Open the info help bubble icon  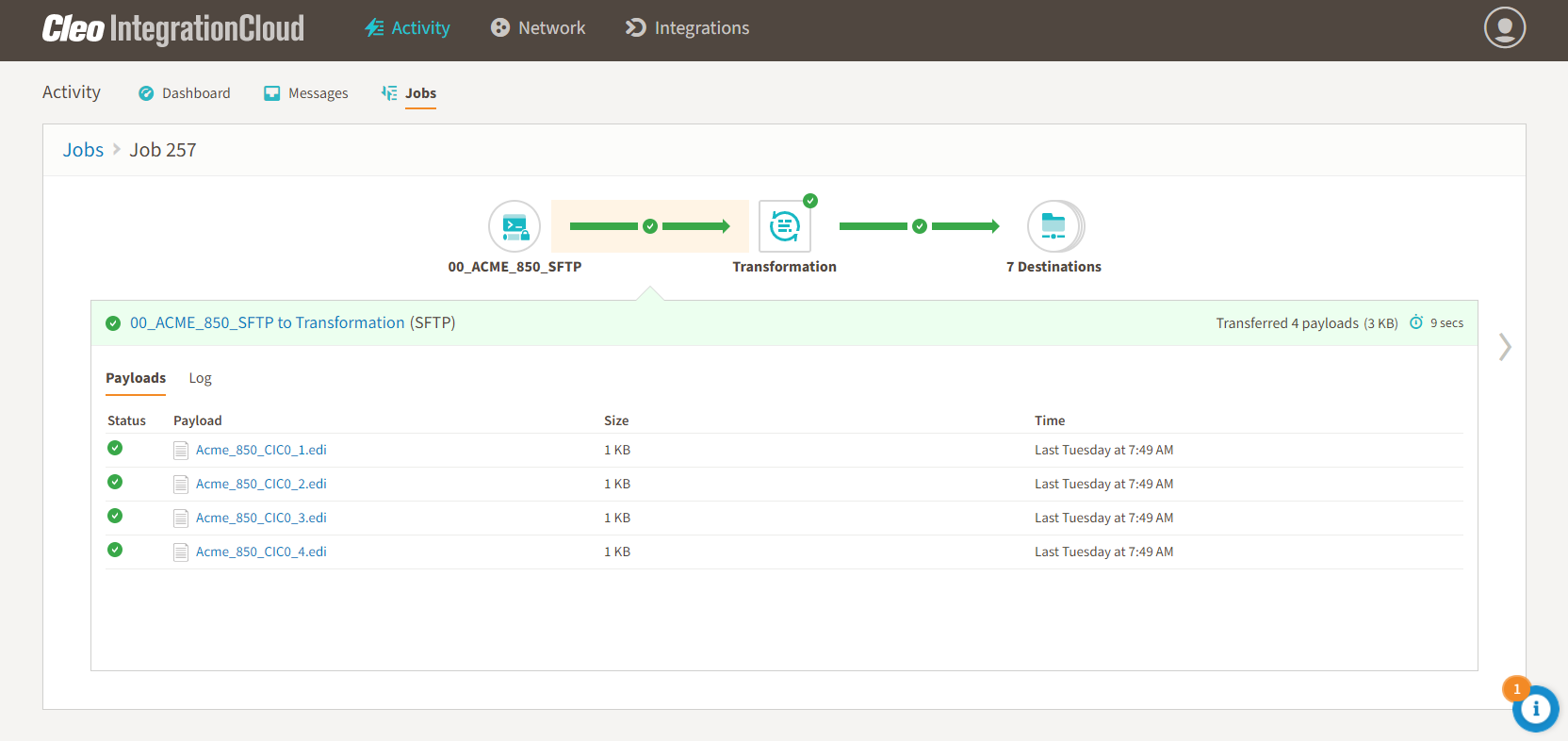[x=1535, y=709]
